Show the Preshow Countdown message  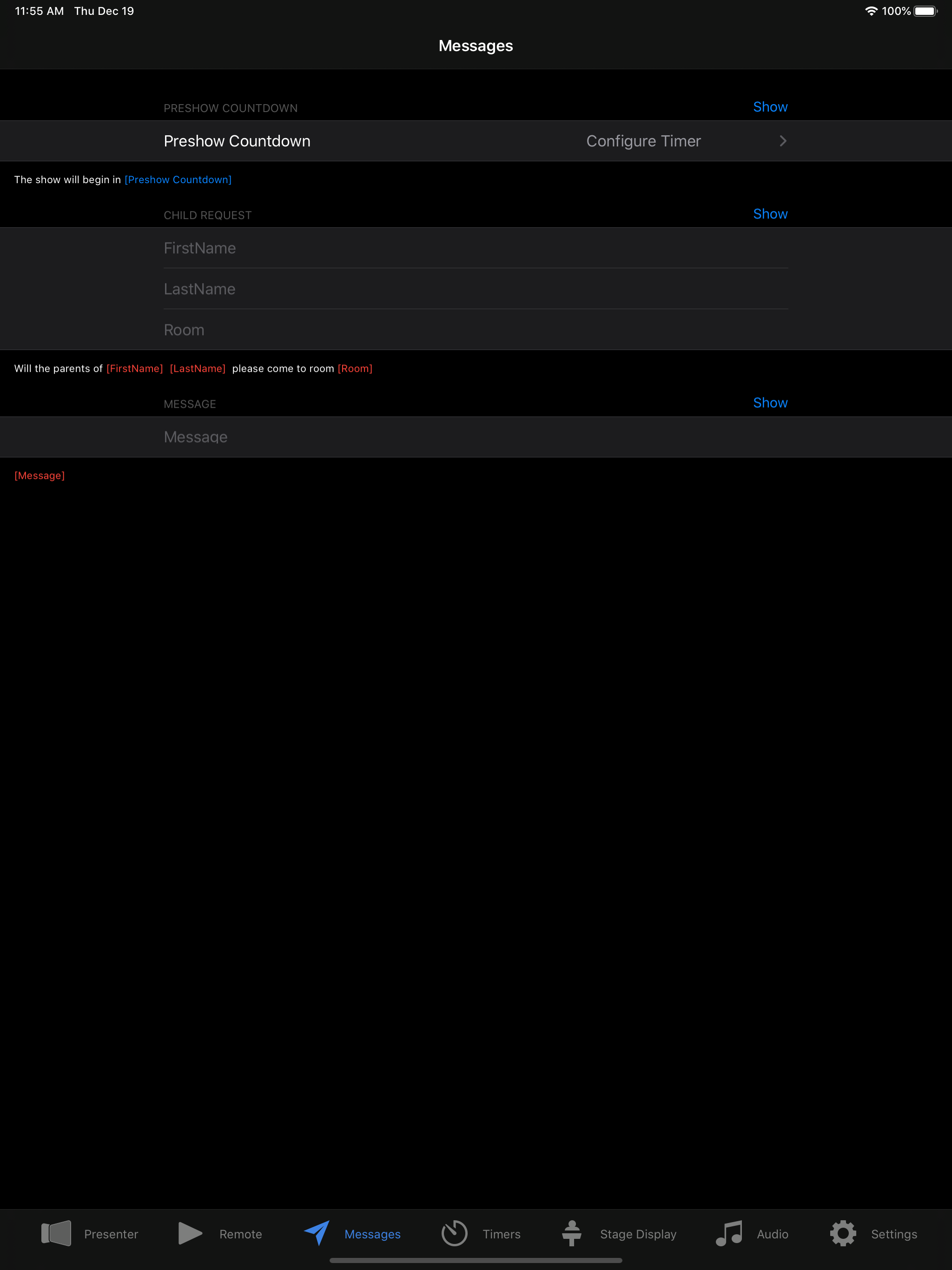click(x=770, y=107)
